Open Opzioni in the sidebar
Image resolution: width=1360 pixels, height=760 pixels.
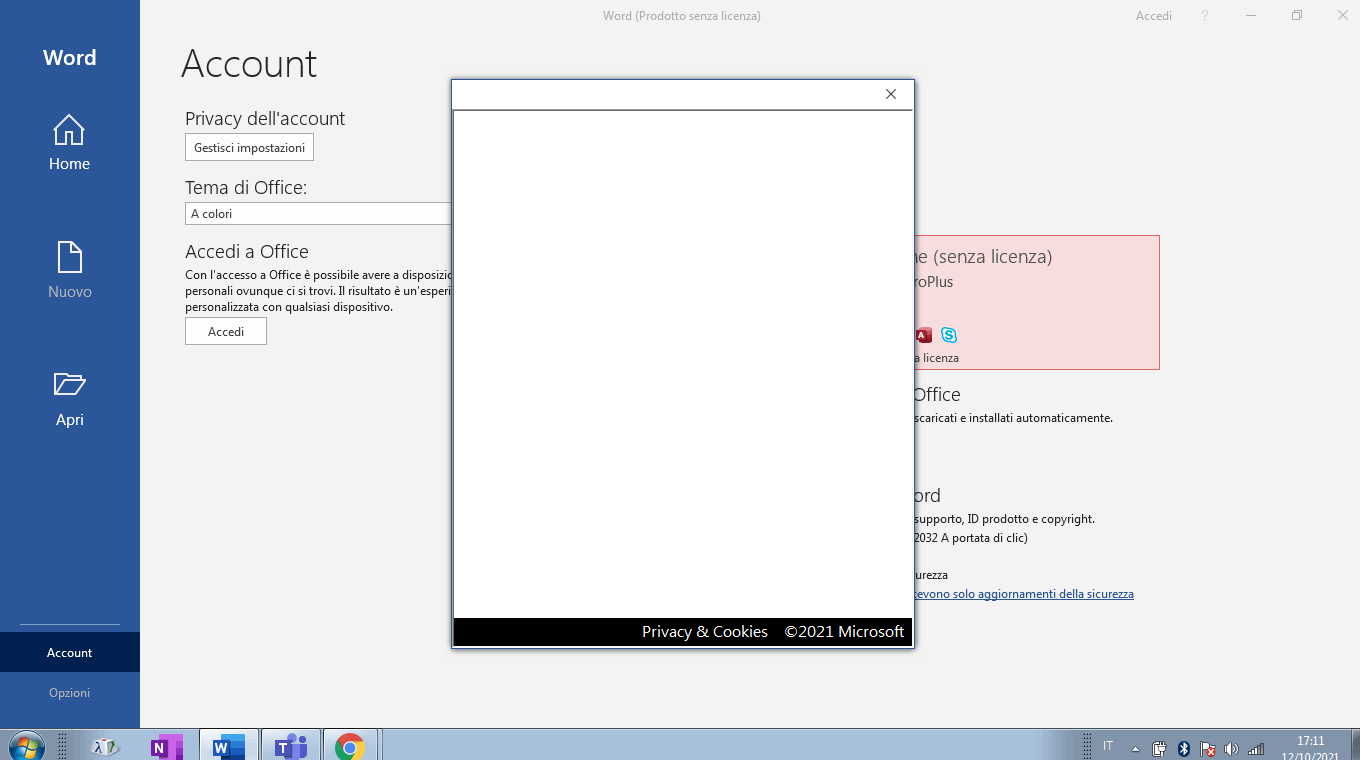click(69, 692)
